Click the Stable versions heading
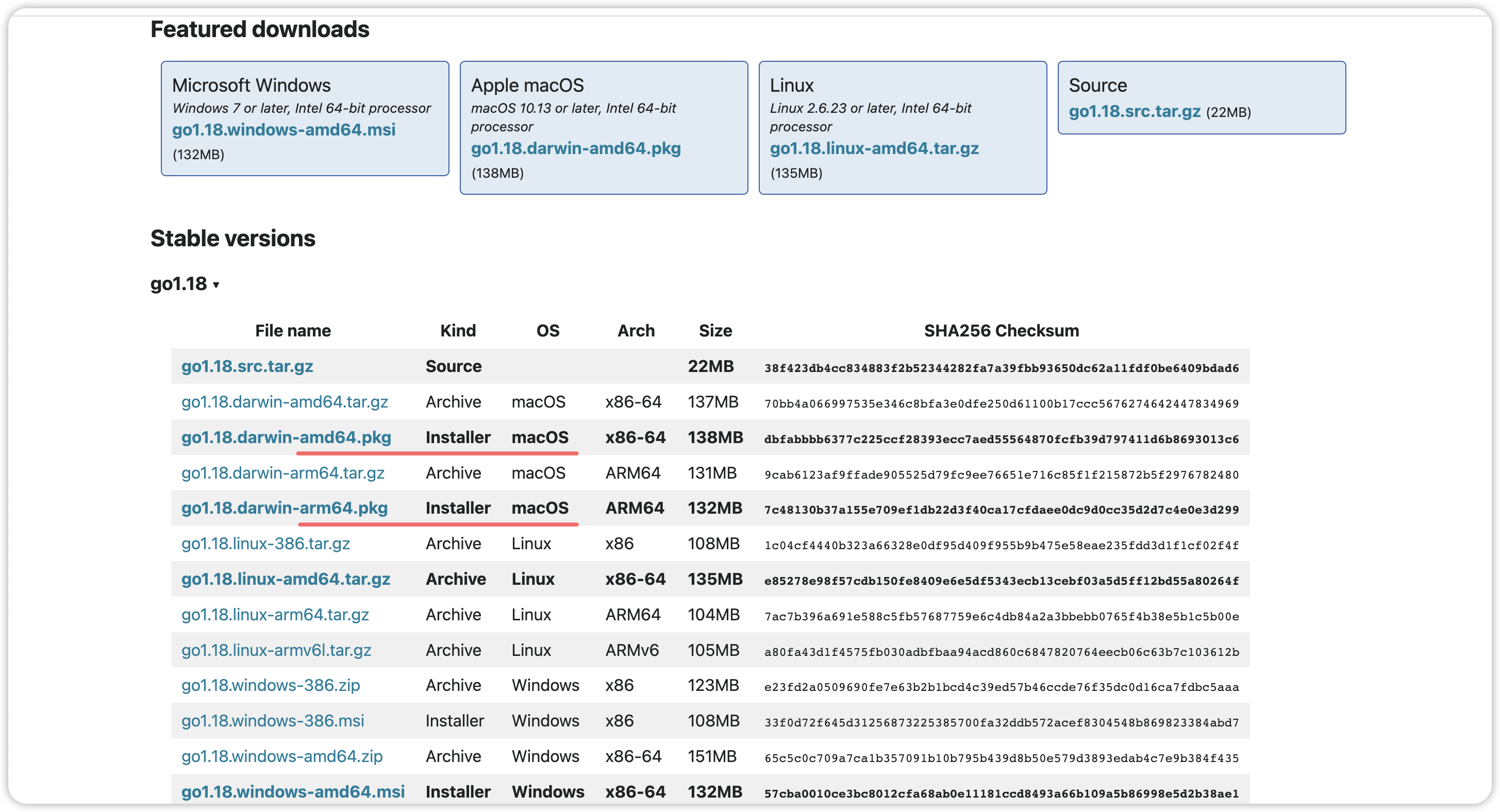Image resolution: width=1500 pixels, height=812 pixels. click(232, 238)
